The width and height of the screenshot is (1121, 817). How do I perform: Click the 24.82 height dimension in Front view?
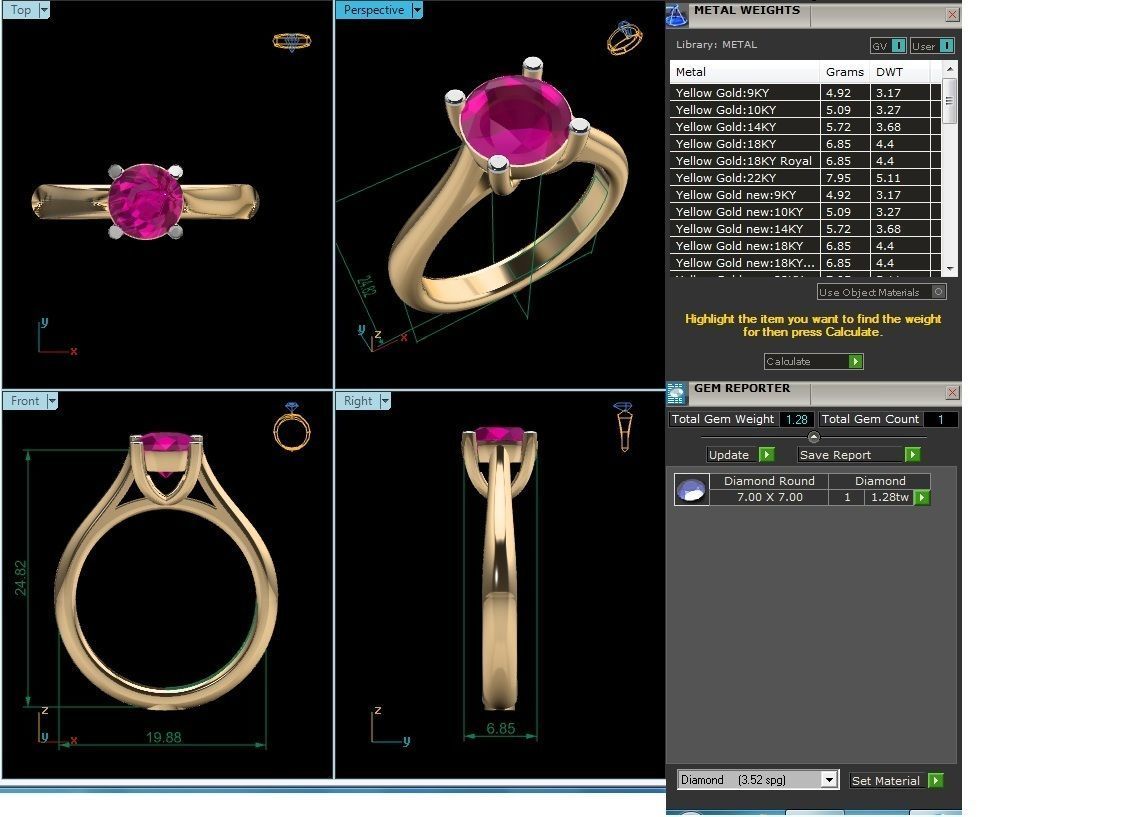click(20, 578)
